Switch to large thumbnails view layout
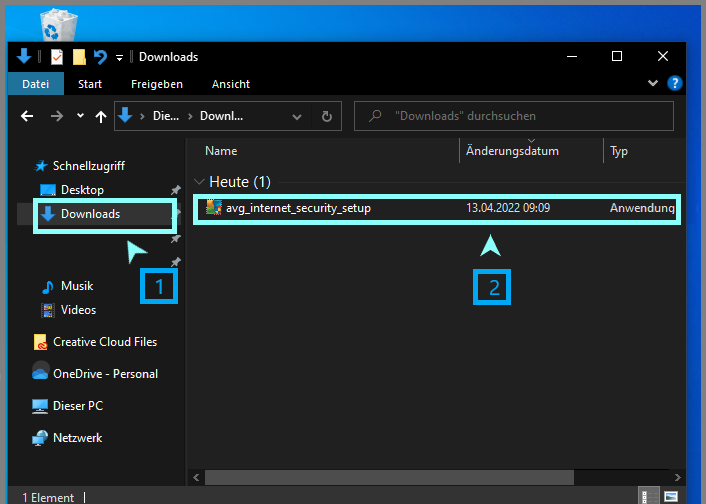 click(x=671, y=496)
